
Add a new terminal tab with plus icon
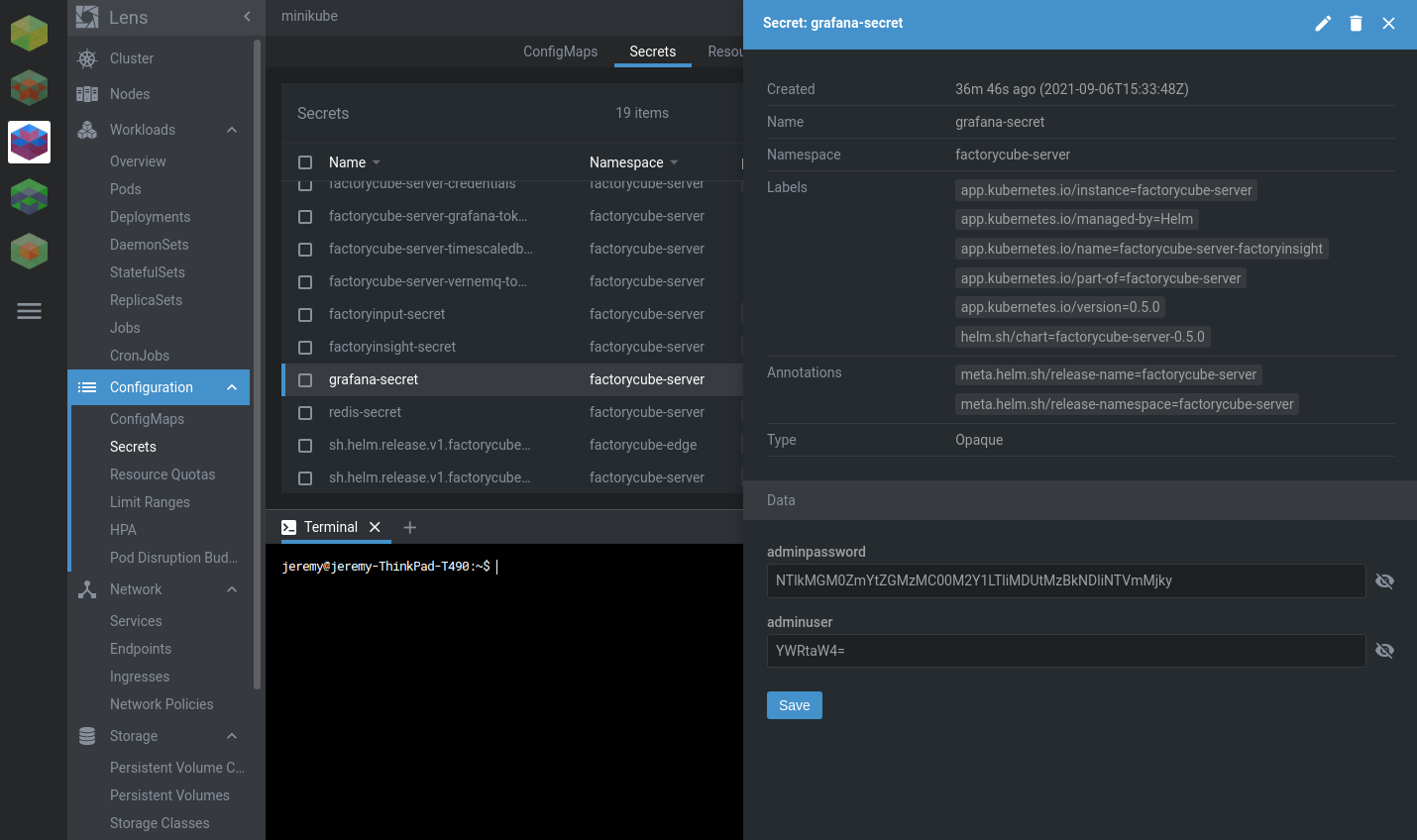[x=410, y=527]
